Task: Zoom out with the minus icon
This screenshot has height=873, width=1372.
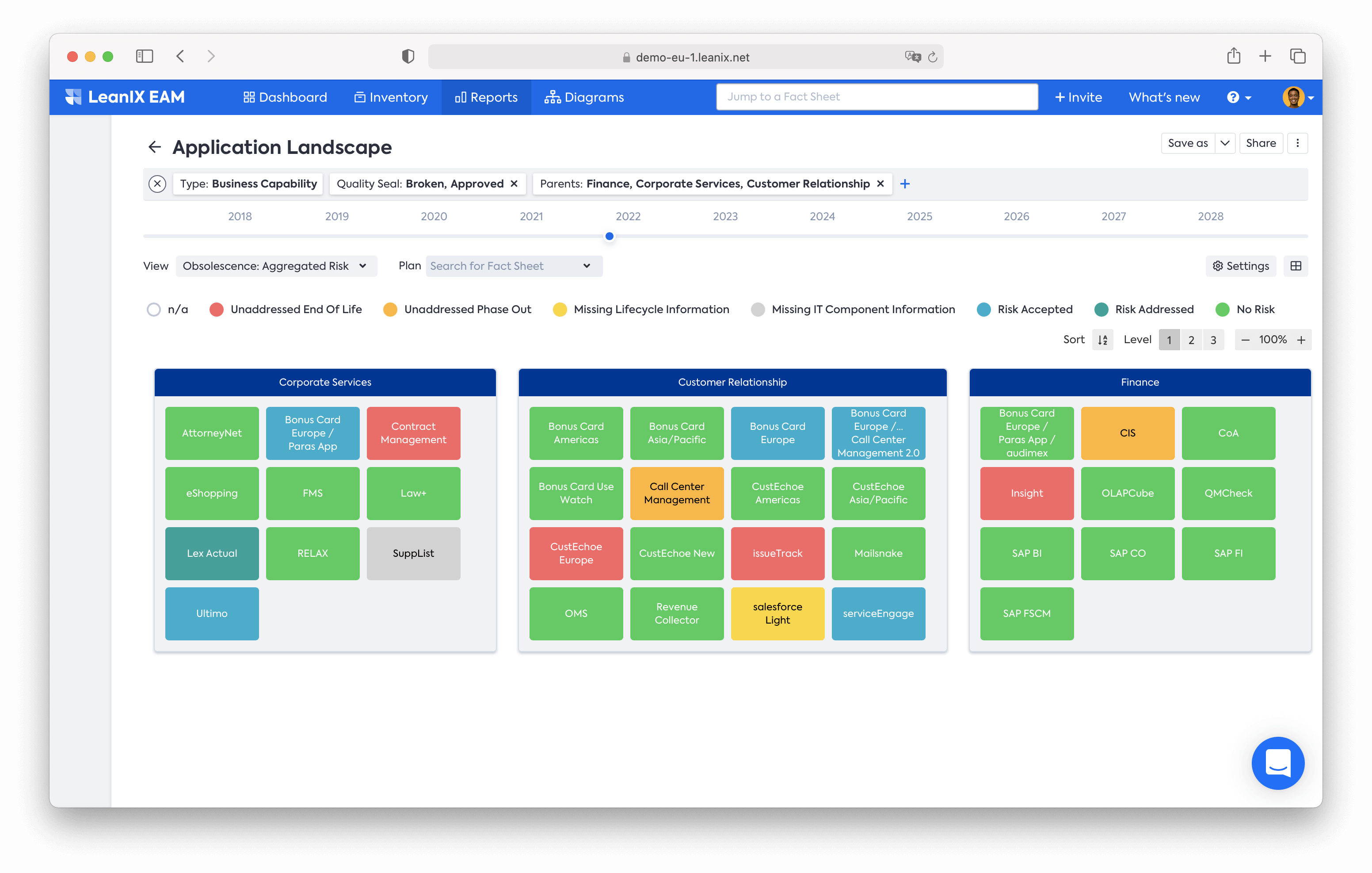Action: 1246,340
